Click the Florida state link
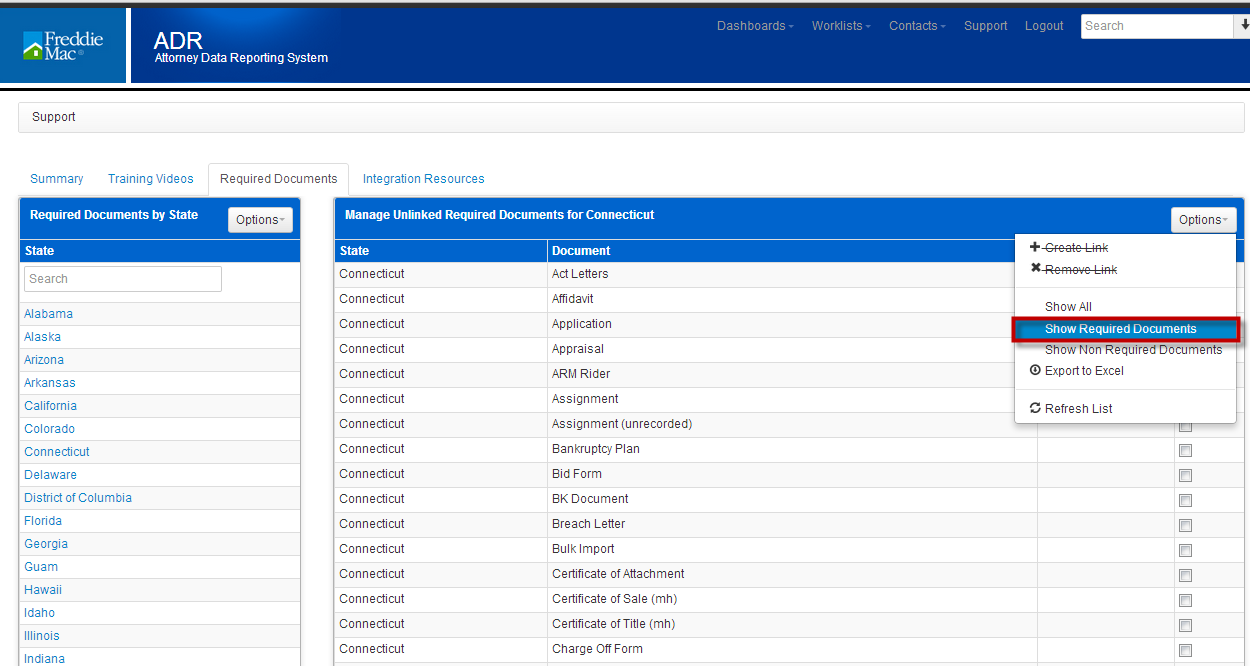This screenshot has width=1250, height=666. [x=43, y=521]
